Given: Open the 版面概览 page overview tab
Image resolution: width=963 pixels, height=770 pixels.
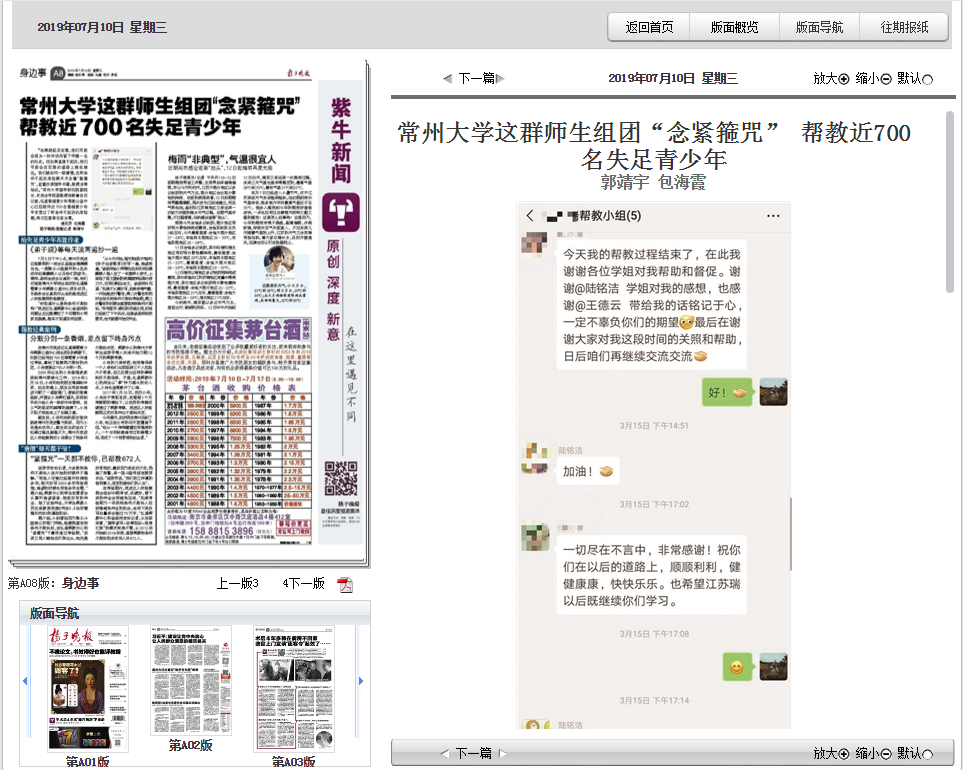Looking at the screenshot, I should point(734,27).
